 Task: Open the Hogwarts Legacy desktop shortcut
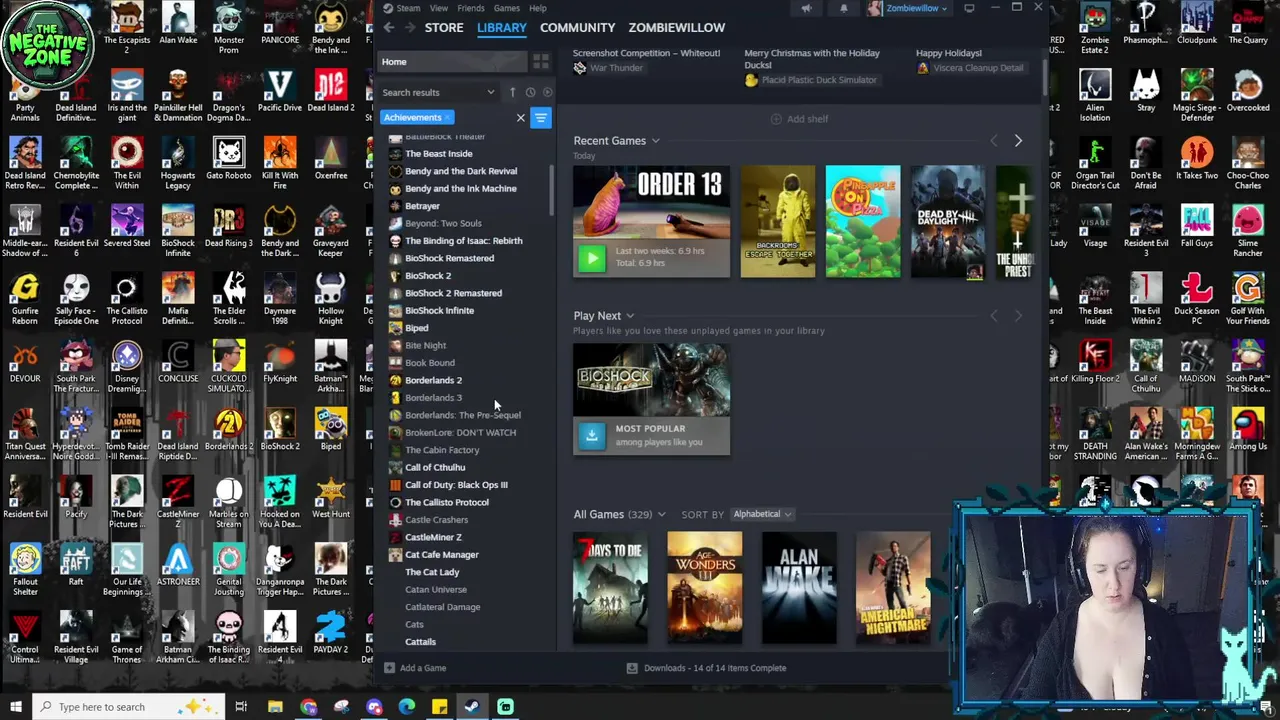(x=178, y=162)
